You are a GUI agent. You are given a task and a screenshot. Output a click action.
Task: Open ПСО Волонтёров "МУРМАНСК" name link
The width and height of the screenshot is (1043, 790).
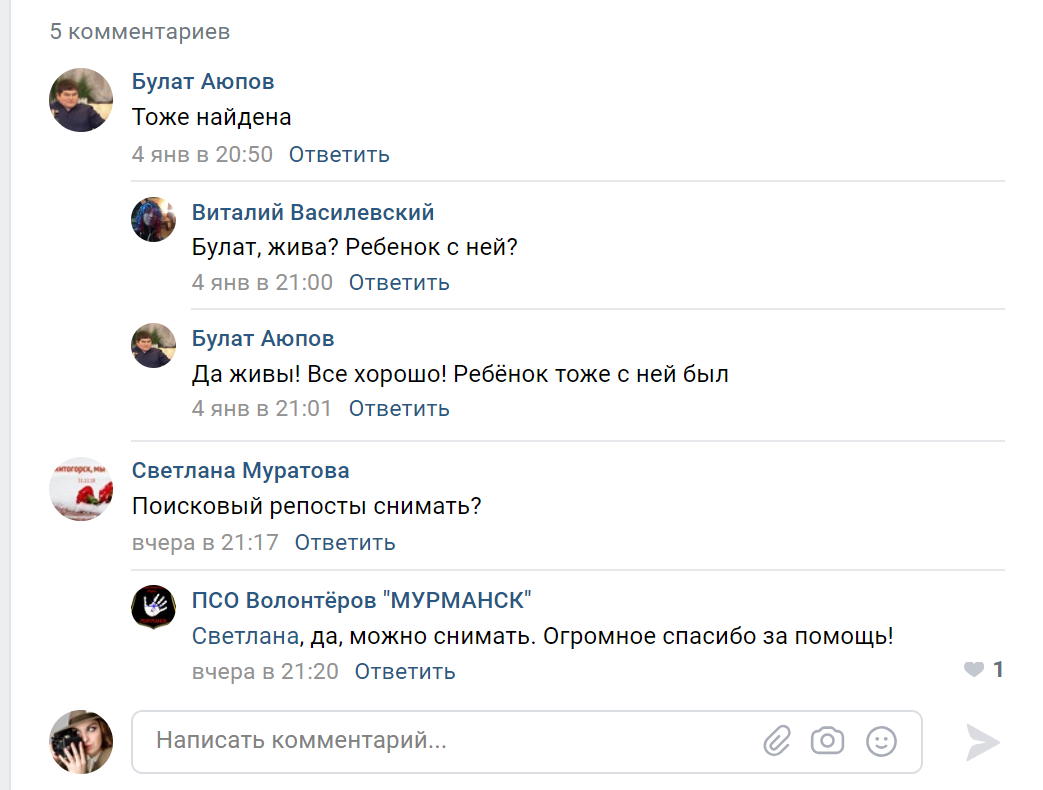pyautogui.click(x=361, y=600)
